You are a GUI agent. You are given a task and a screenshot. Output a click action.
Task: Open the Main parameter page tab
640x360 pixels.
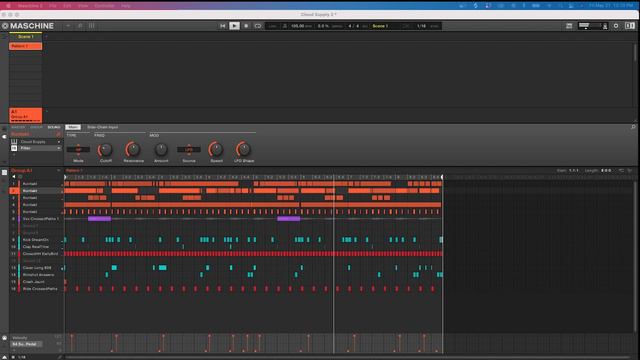(x=73, y=127)
